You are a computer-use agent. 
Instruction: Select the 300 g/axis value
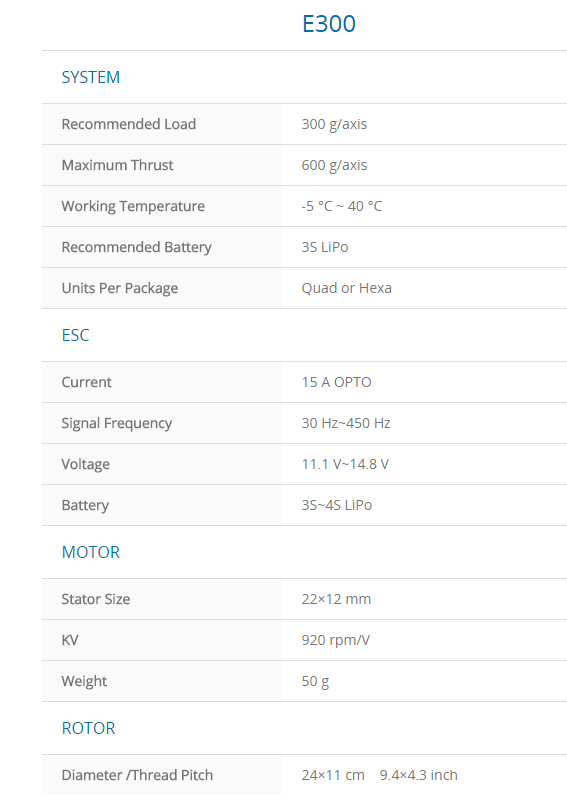click(334, 124)
